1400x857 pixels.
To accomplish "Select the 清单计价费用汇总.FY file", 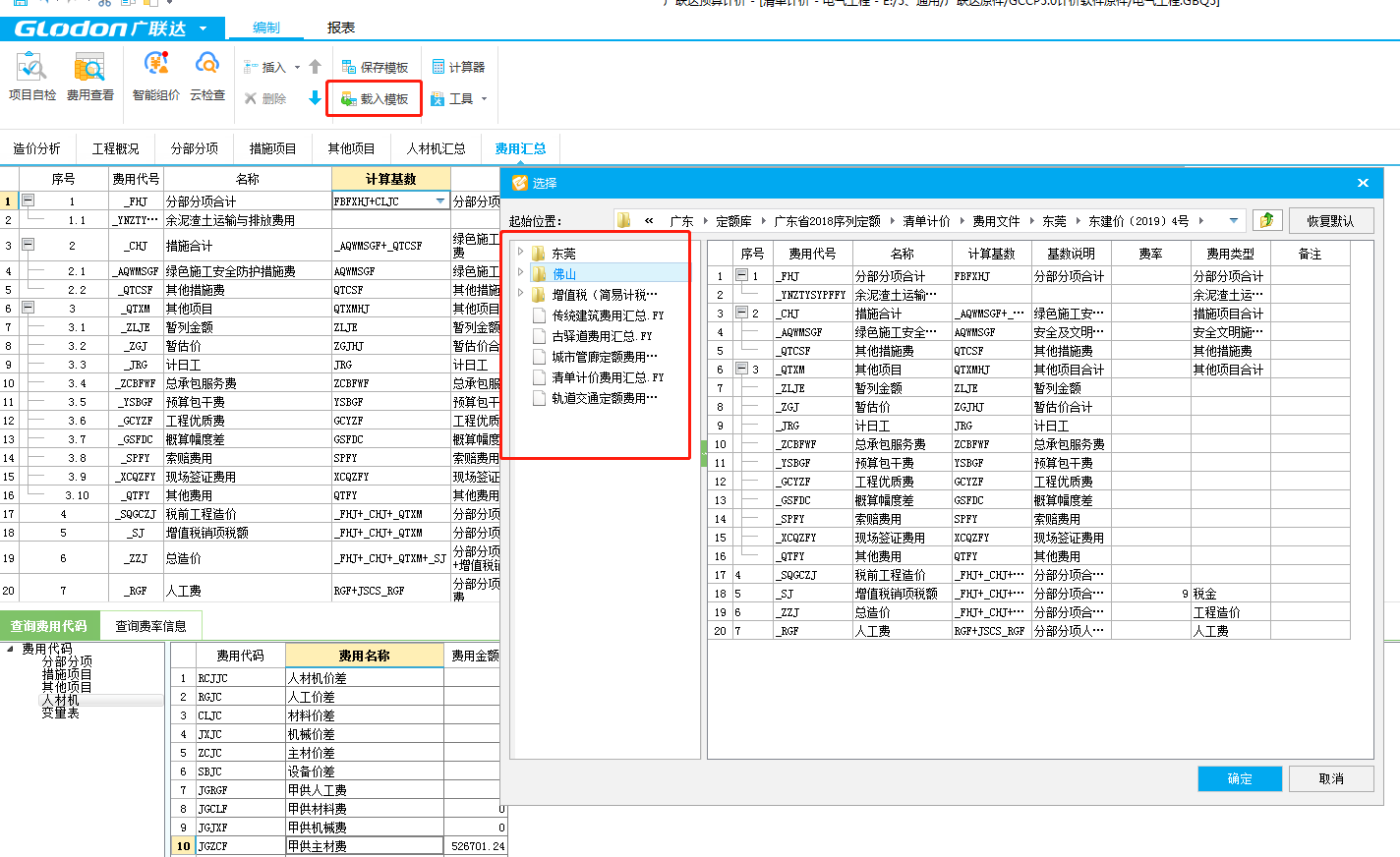I will point(608,377).
